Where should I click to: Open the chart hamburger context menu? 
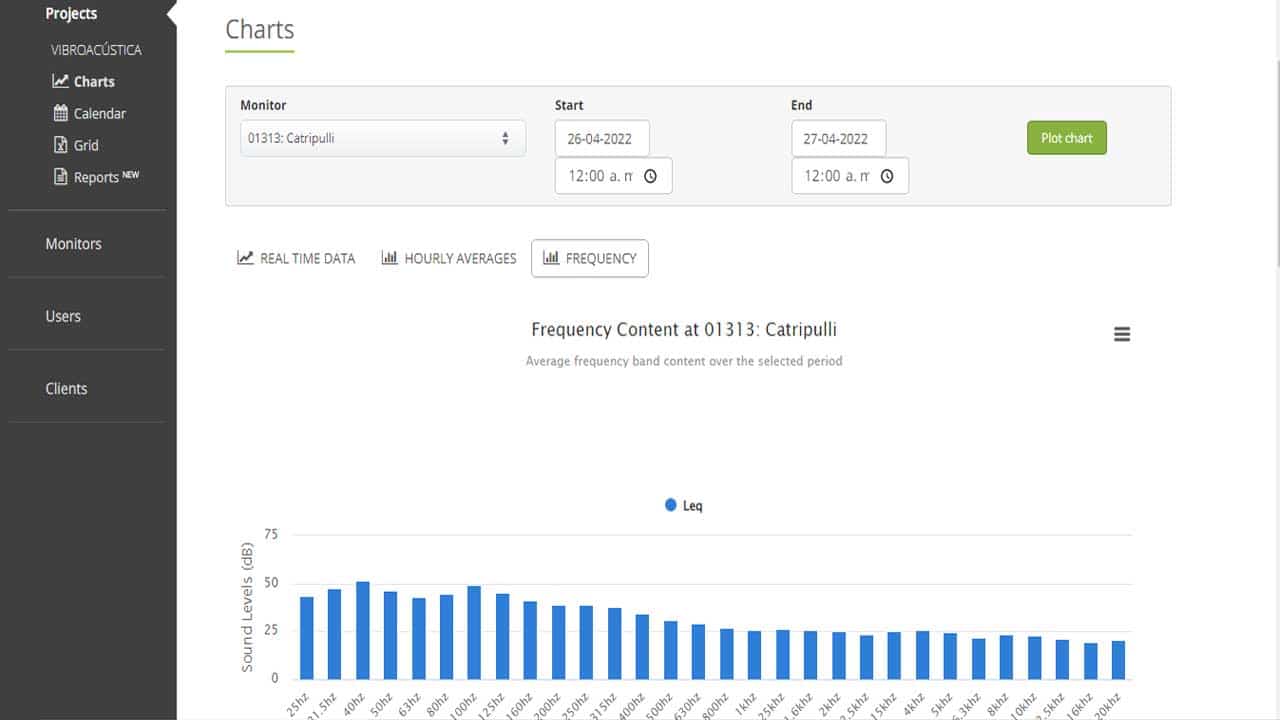pyautogui.click(x=1122, y=335)
